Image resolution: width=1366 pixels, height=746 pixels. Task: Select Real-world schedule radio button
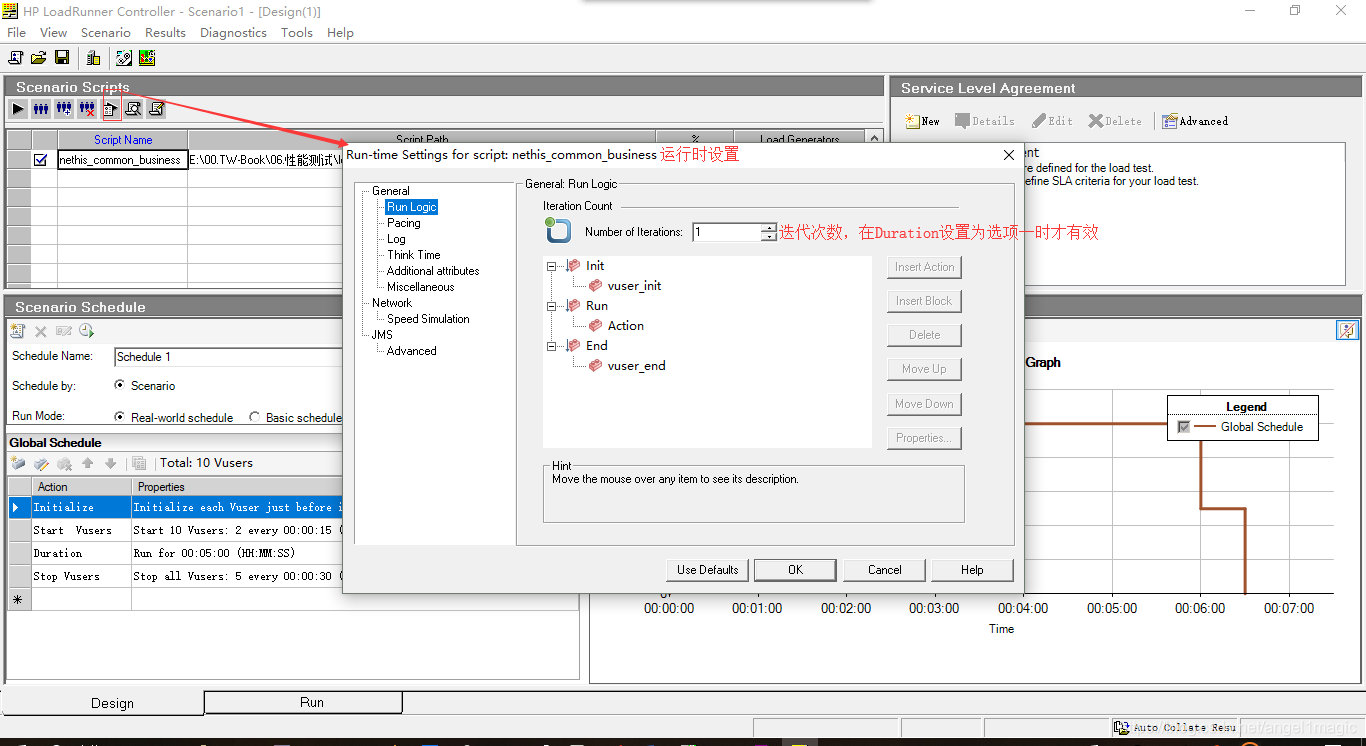point(120,417)
